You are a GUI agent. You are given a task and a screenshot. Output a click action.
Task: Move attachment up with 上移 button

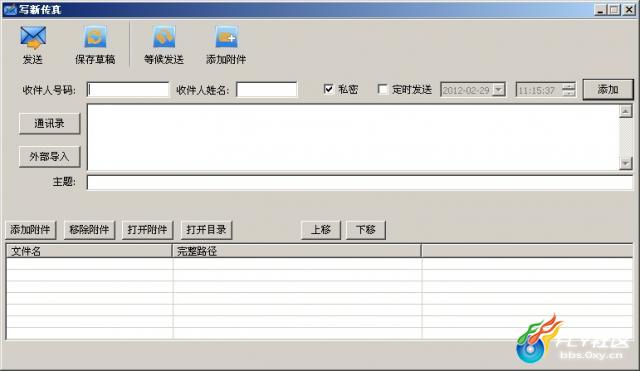coord(321,230)
